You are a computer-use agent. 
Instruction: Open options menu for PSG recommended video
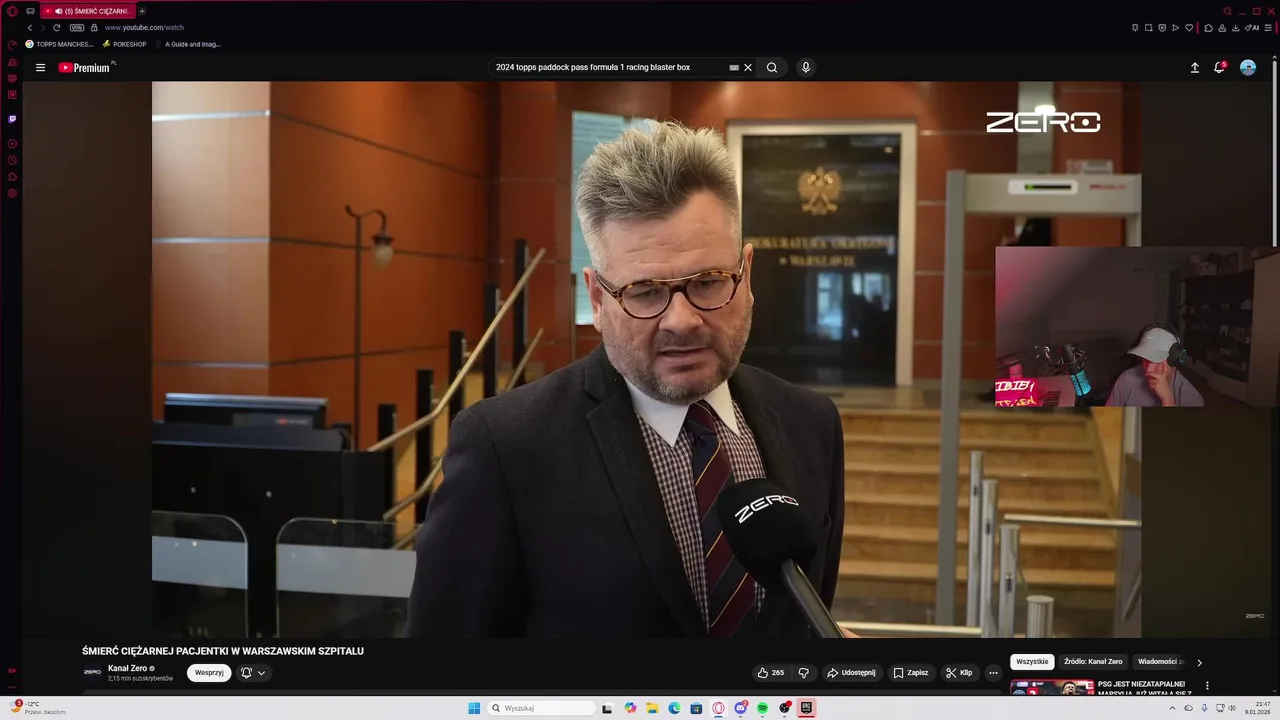point(1207,686)
